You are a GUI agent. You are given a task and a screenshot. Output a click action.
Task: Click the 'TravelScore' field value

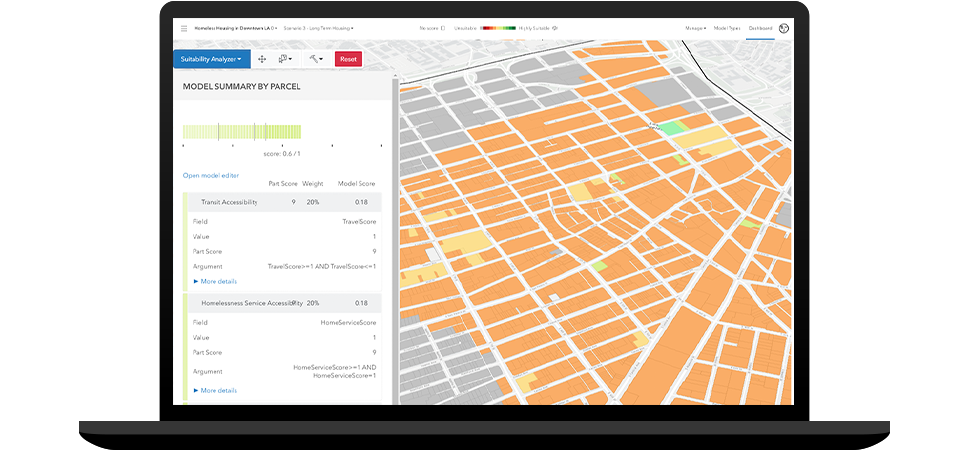tap(359, 221)
